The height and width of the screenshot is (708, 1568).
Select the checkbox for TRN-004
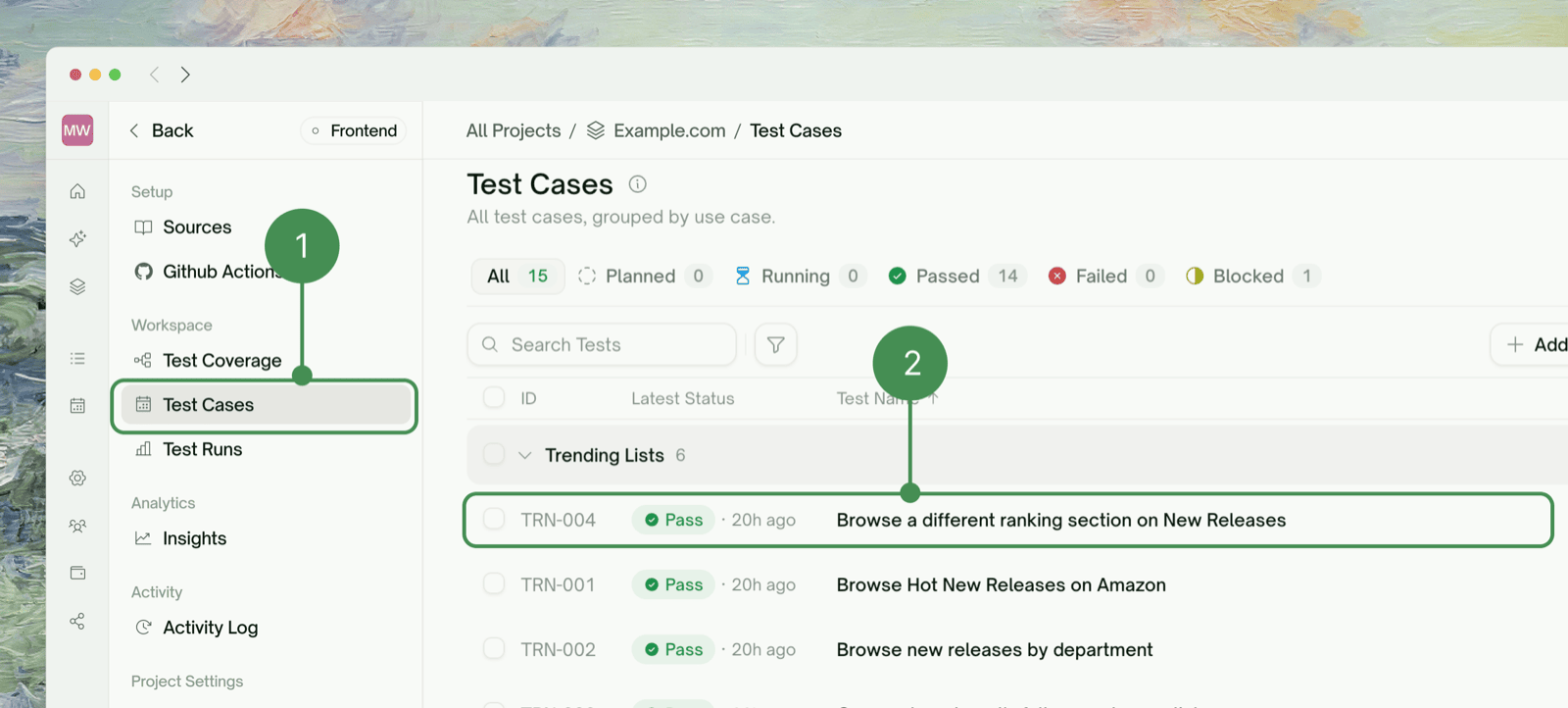(494, 519)
